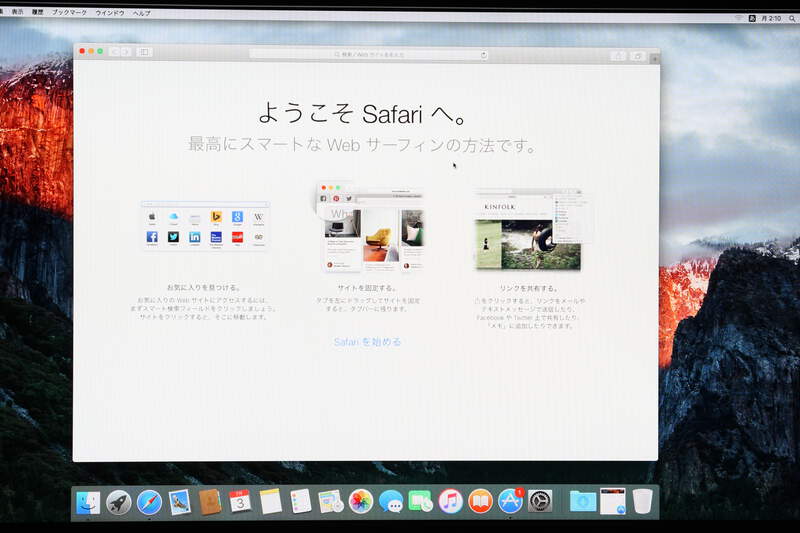Open Finder from the Dock
Image resolution: width=800 pixels, height=533 pixels.
[88, 502]
